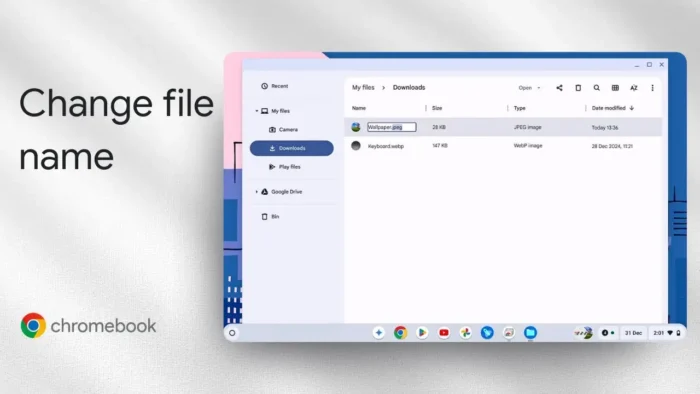Share the selected file
Screen dimensions: 700x394
point(559,88)
